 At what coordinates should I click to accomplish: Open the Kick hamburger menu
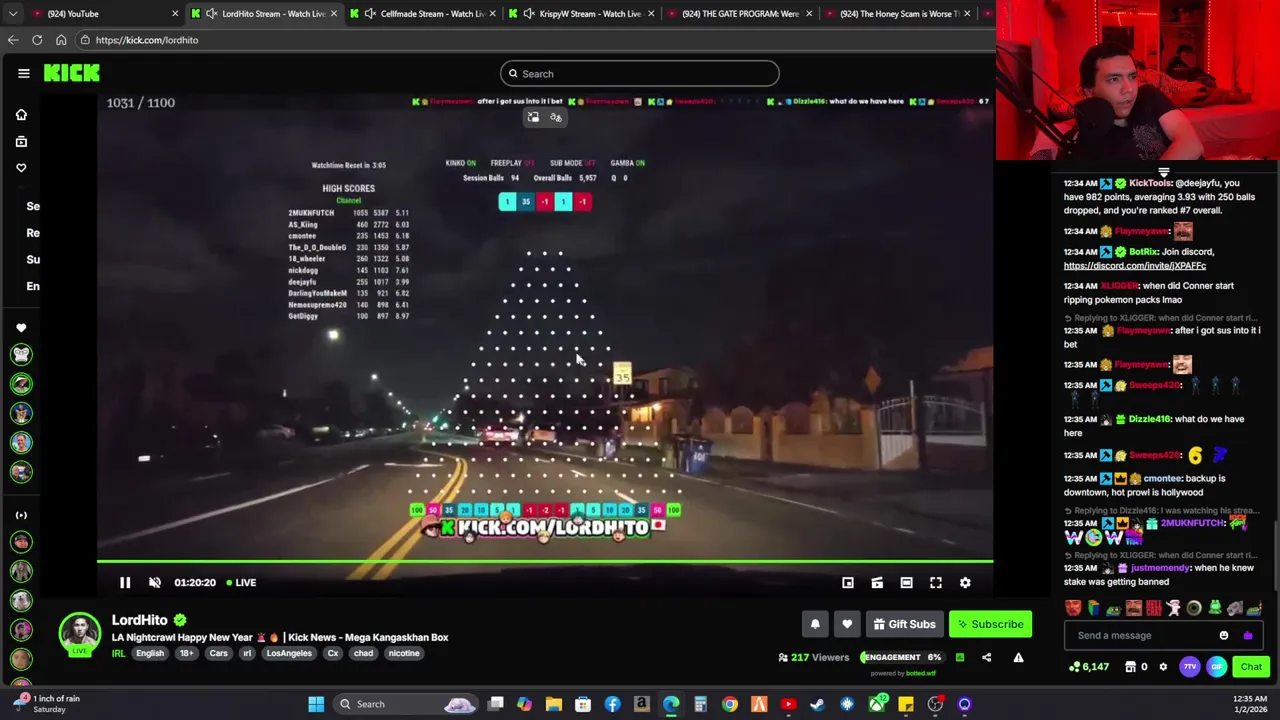[x=24, y=73]
